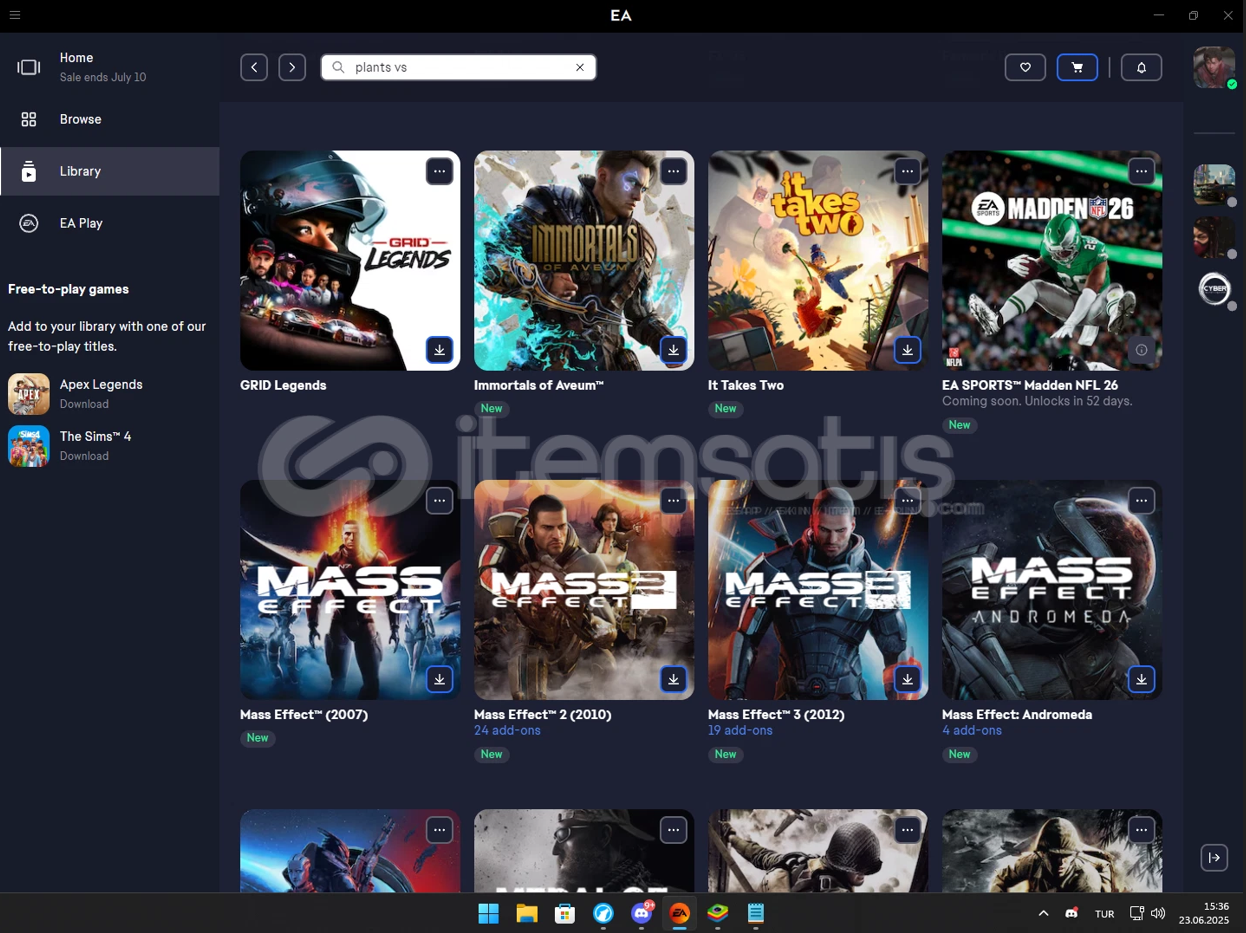Open Microsoft Store from the taskbar
1246x933 pixels.
[x=565, y=913]
